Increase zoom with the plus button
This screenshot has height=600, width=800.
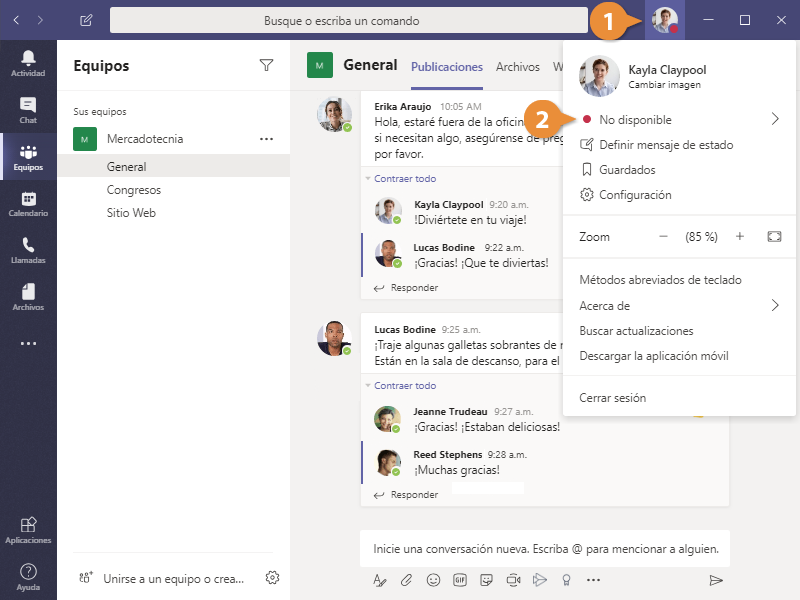click(x=740, y=237)
